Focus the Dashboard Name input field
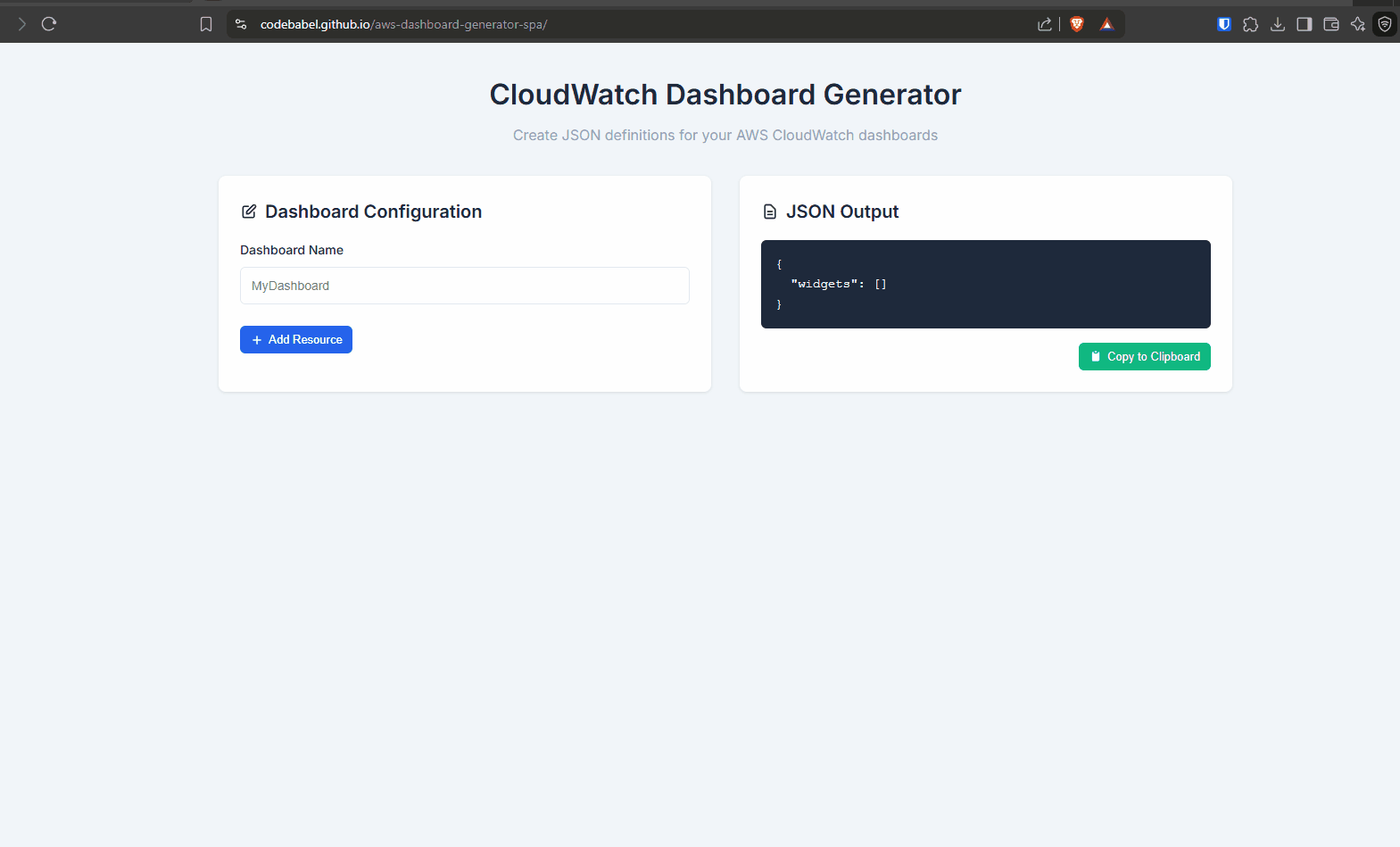The width and height of the screenshot is (1400, 847). click(x=464, y=286)
